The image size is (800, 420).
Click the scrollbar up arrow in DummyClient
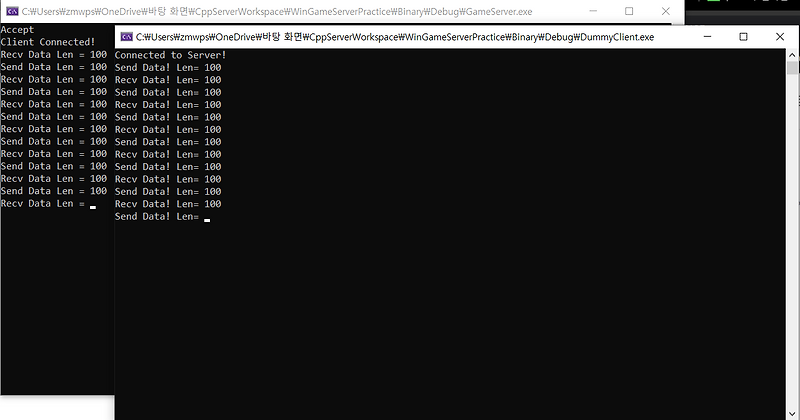tap(792, 55)
